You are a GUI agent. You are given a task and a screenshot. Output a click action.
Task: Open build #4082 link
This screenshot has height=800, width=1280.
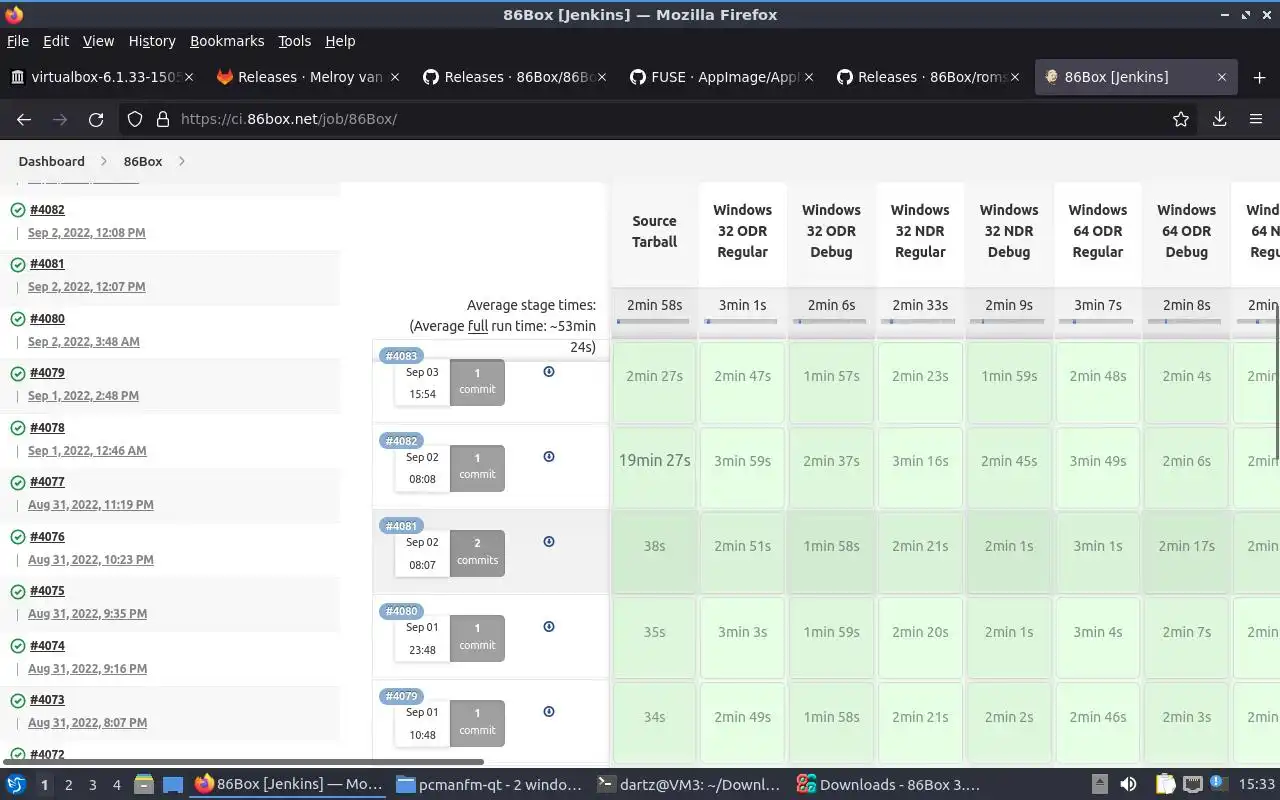[47, 210]
